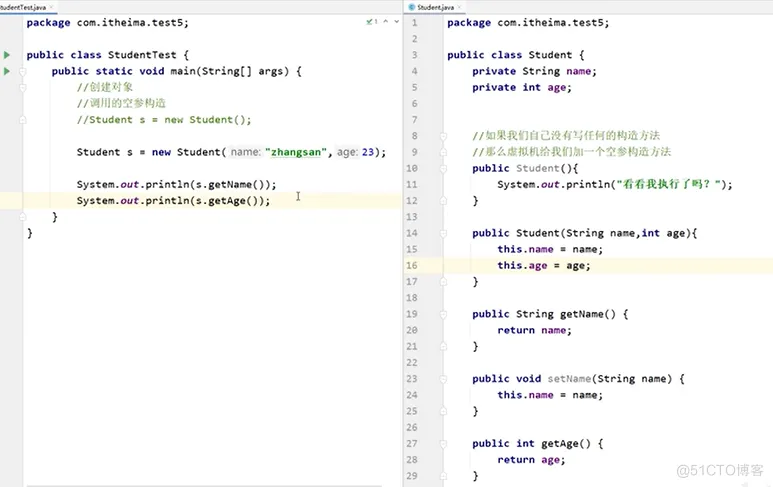This screenshot has height=487, width=773.
Task: Click the '//调用的空参构造' comment
Action: click(121, 103)
